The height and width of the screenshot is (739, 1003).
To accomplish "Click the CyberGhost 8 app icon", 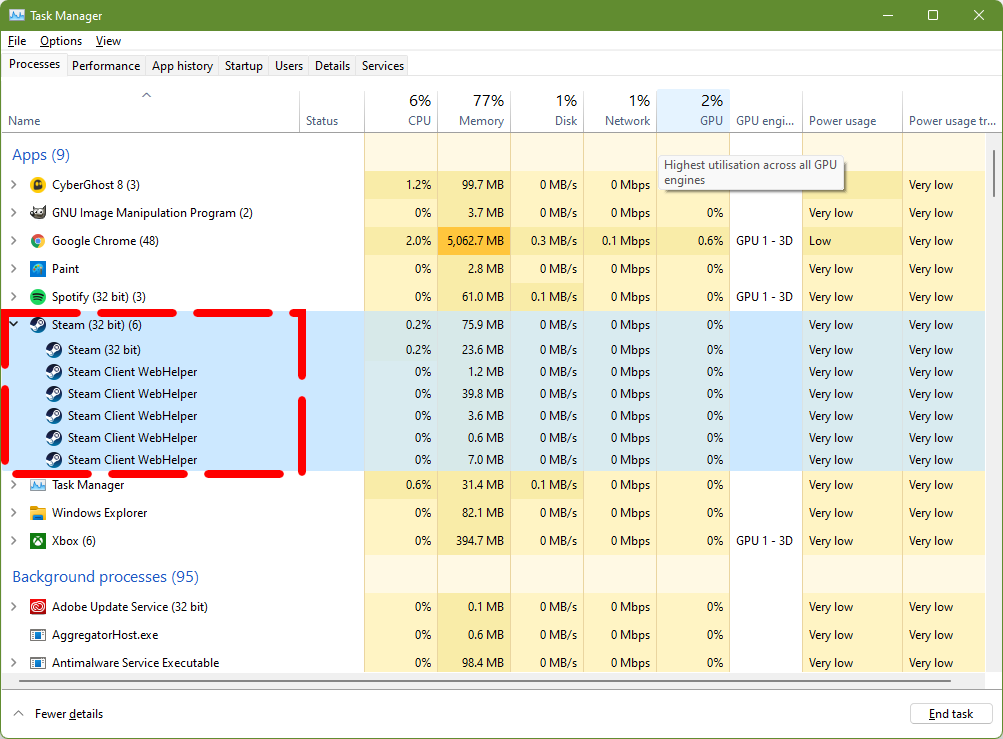I will pyautogui.click(x=38, y=185).
